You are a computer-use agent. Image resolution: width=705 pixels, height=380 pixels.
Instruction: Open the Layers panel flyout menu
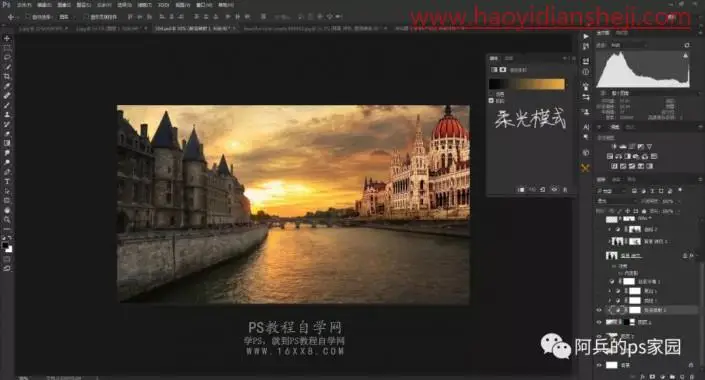click(x=700, y=179)
